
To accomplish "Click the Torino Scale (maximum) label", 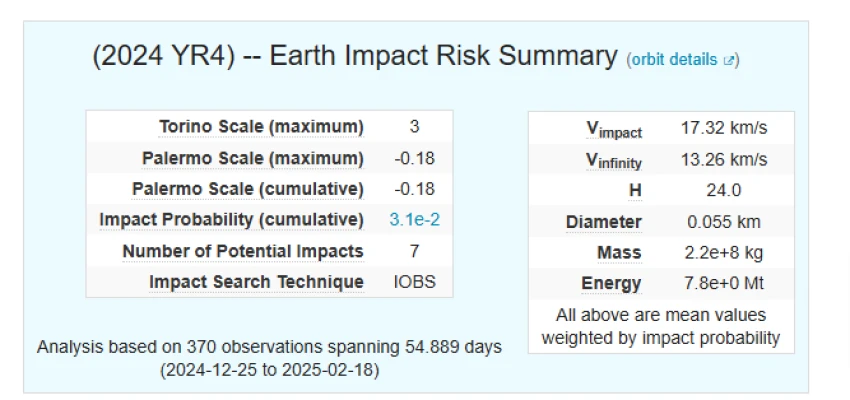I will coord(261,127).
